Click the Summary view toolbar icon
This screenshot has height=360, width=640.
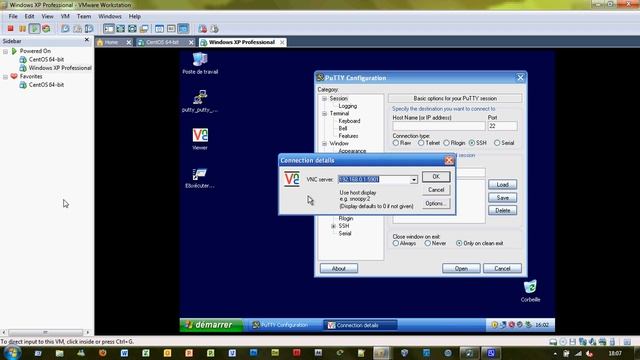click(159, 29)
